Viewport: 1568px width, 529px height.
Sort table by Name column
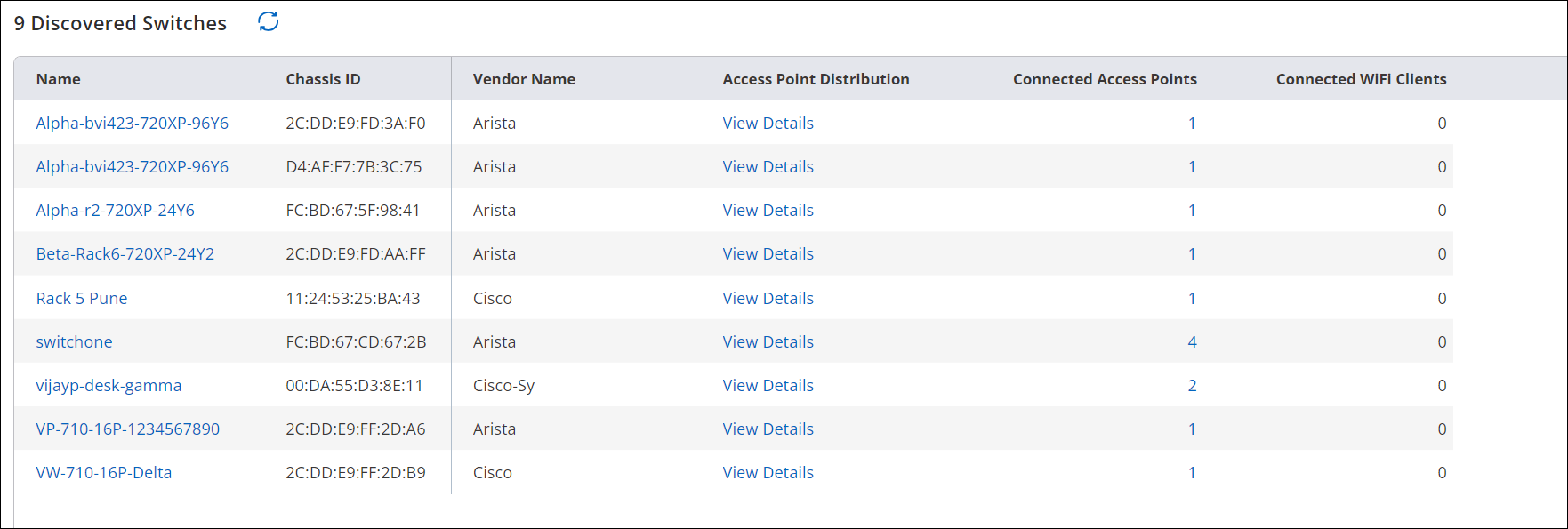pyautogui.click(x=58, y=79)
